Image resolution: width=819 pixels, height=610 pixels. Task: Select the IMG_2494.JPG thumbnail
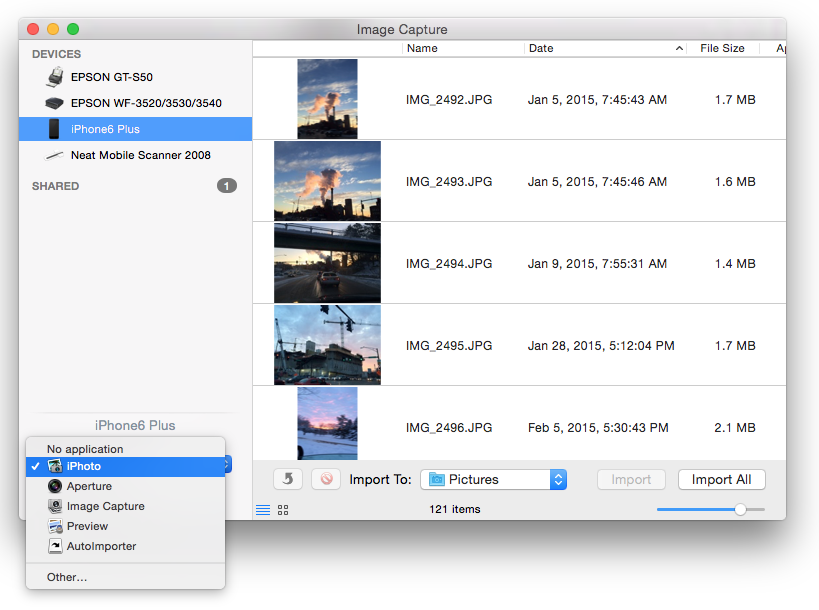(327, 263)
